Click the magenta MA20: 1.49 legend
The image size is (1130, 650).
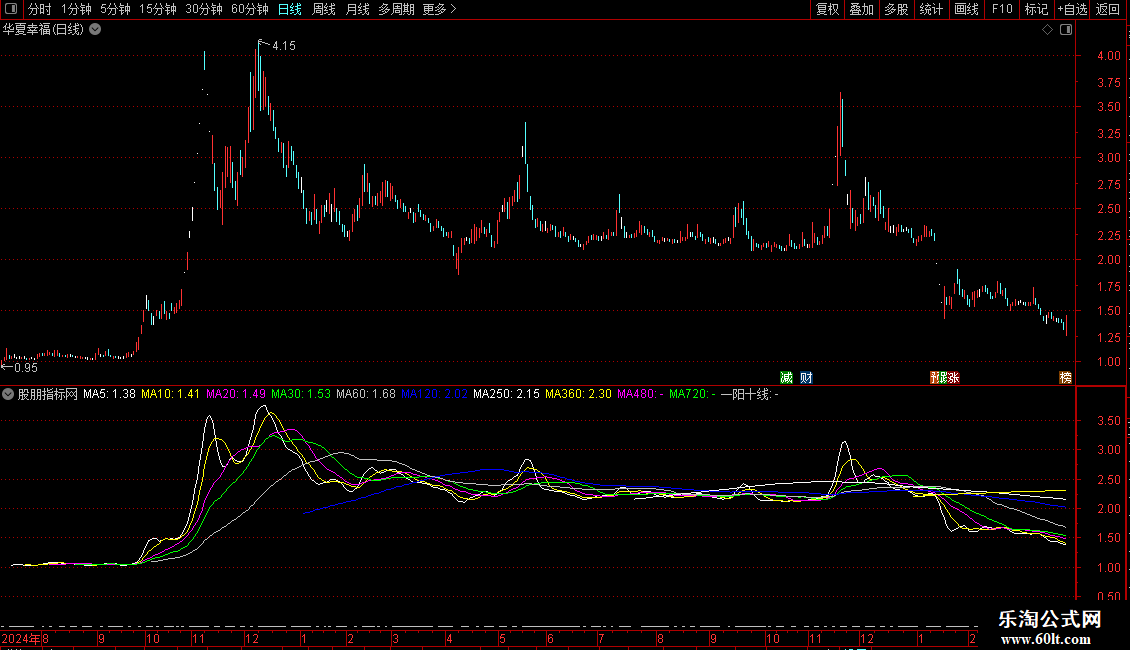click(x=236, y=394)
